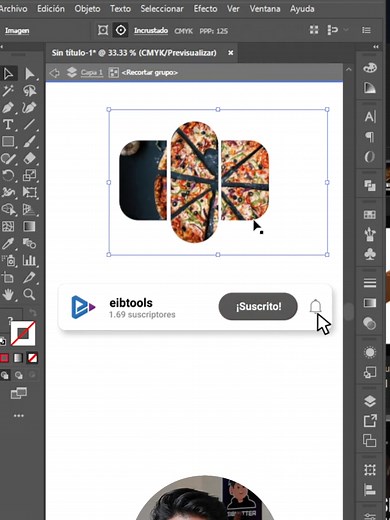Open the Objeto menu
This screenshot has height=520, width=390.
(x=87, y=9)
